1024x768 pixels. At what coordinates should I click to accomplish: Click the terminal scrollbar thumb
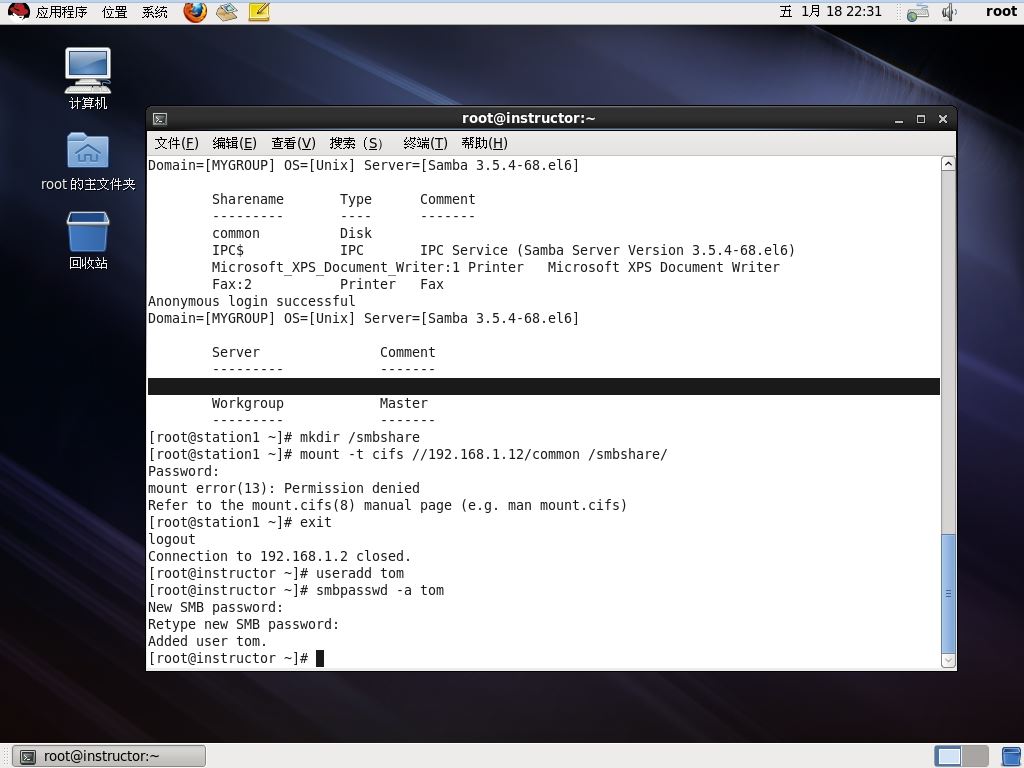coord(948,593)
